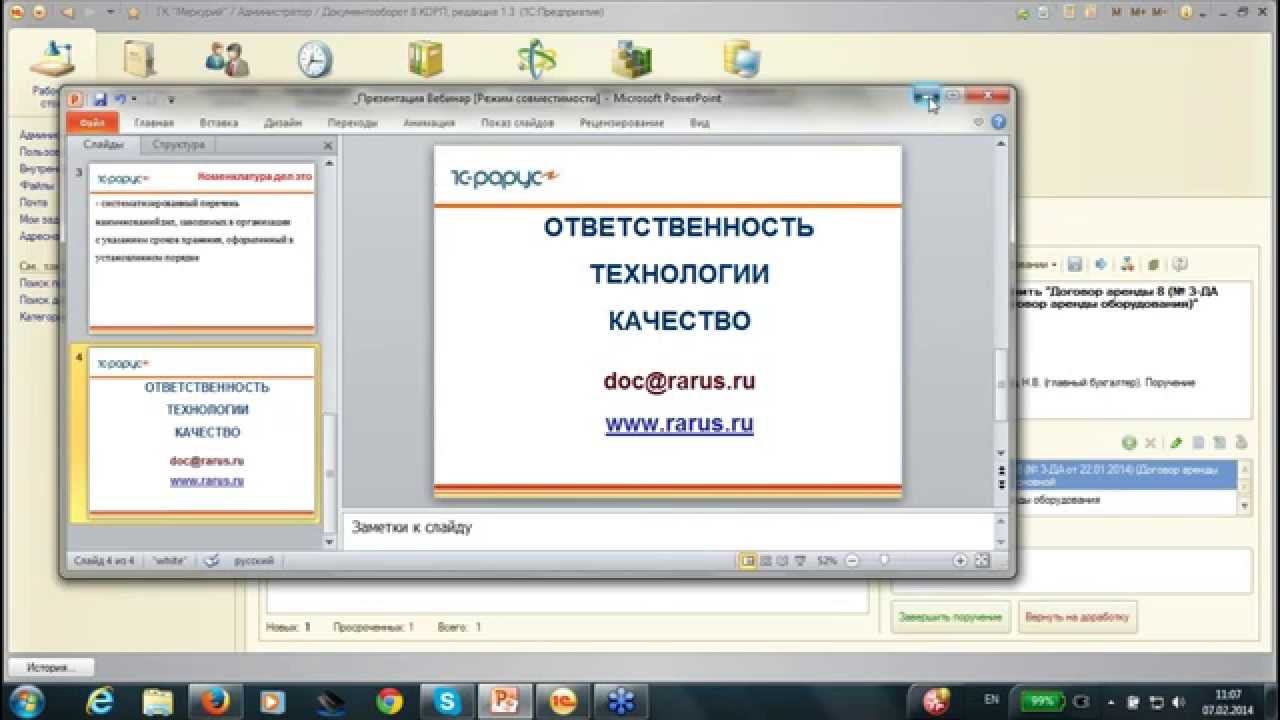Screen dimensions: 1280x720
Task: Click the green pencil edit icon in 1C
Action: click(1176, 442)
